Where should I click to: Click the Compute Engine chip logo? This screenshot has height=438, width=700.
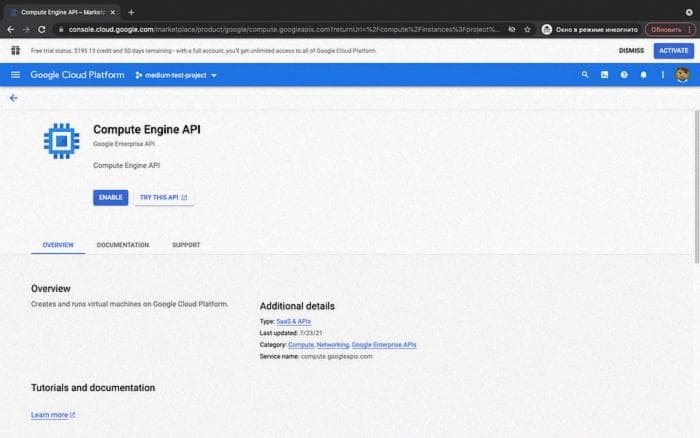[x=62, y=141]
